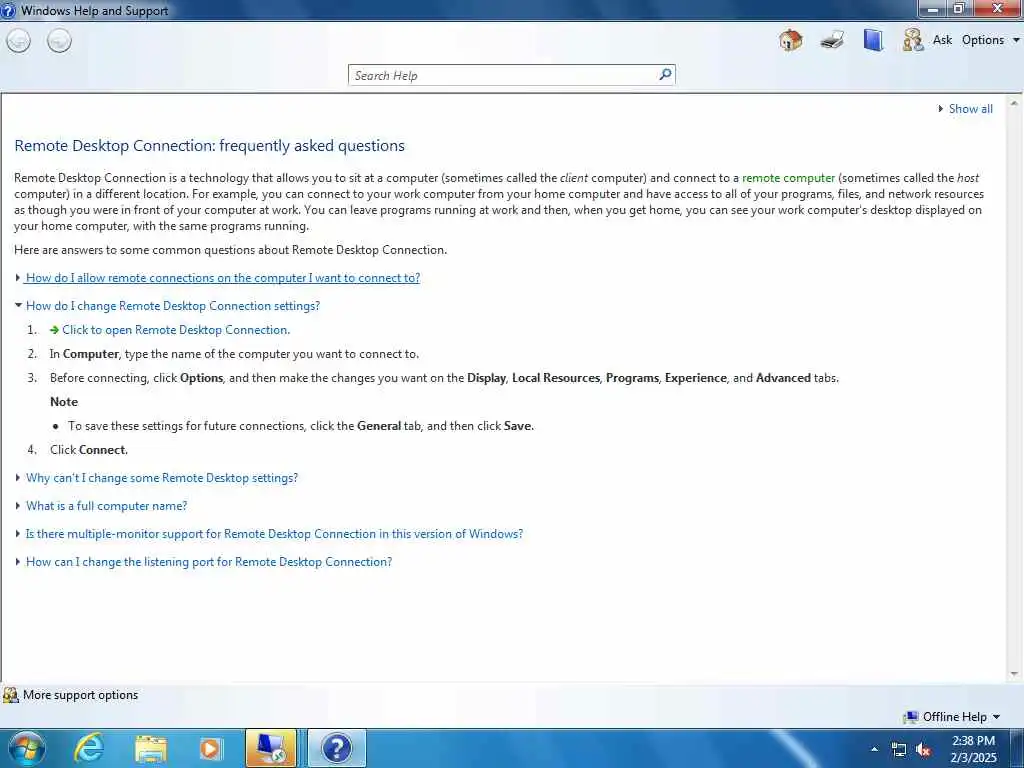Viewport: 1024px width, 768px height.
Task: Open the Windows Start menu orb
Action: pyautogui.click(x=27, y=748)
